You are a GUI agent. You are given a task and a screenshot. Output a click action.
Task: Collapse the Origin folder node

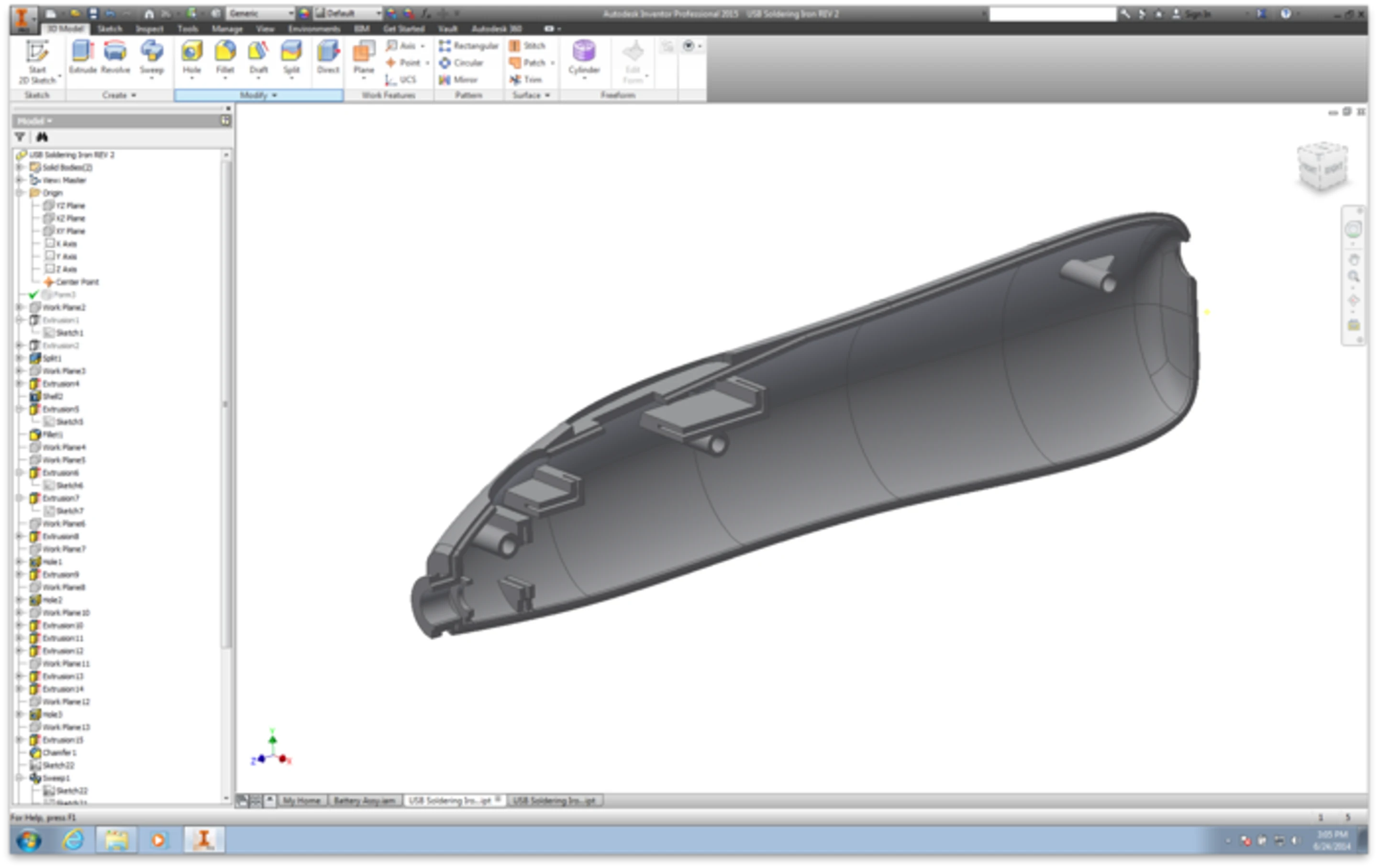pyautogui.click(x=20, y=193)
